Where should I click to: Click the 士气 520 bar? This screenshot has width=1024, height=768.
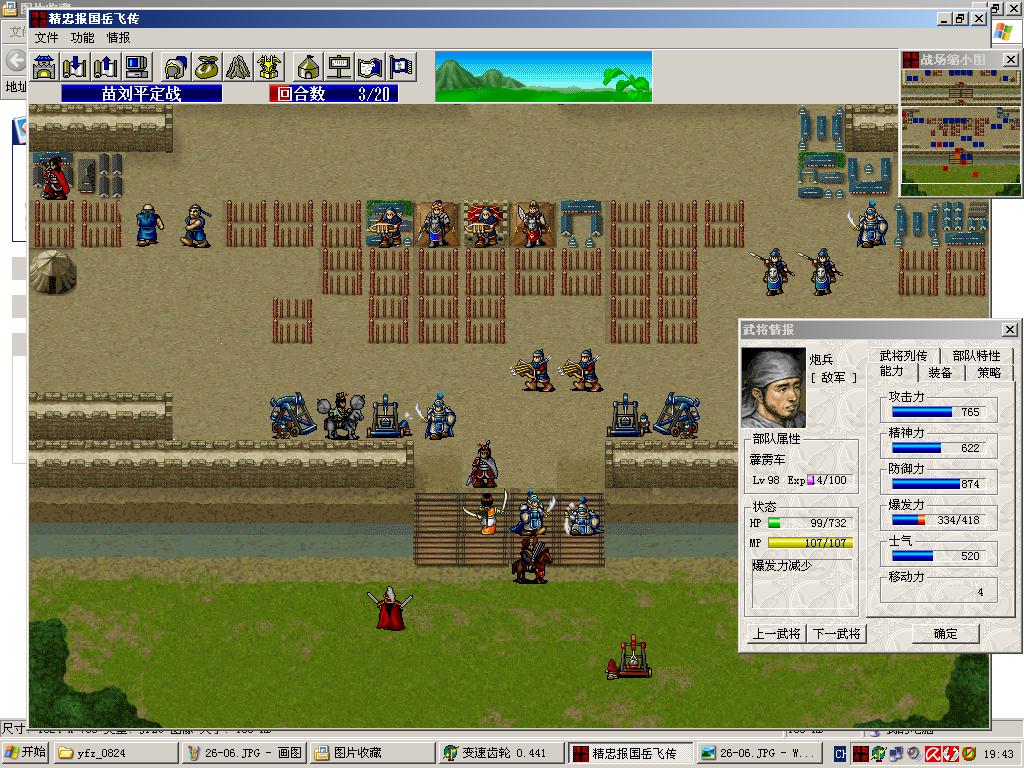(x=936, y=556)
